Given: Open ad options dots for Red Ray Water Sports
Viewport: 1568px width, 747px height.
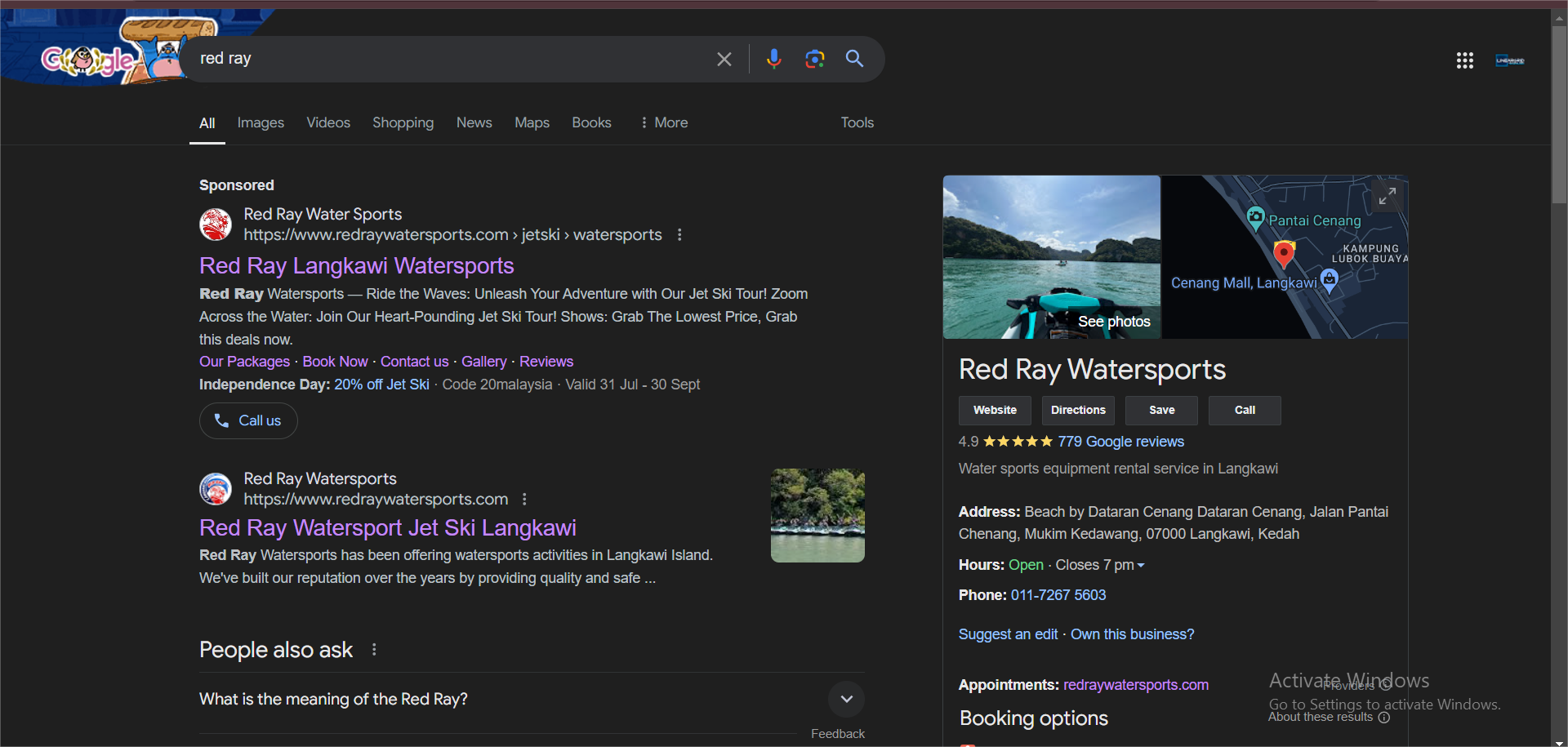Looking at the screenshot, I should [x=679, y=235].
